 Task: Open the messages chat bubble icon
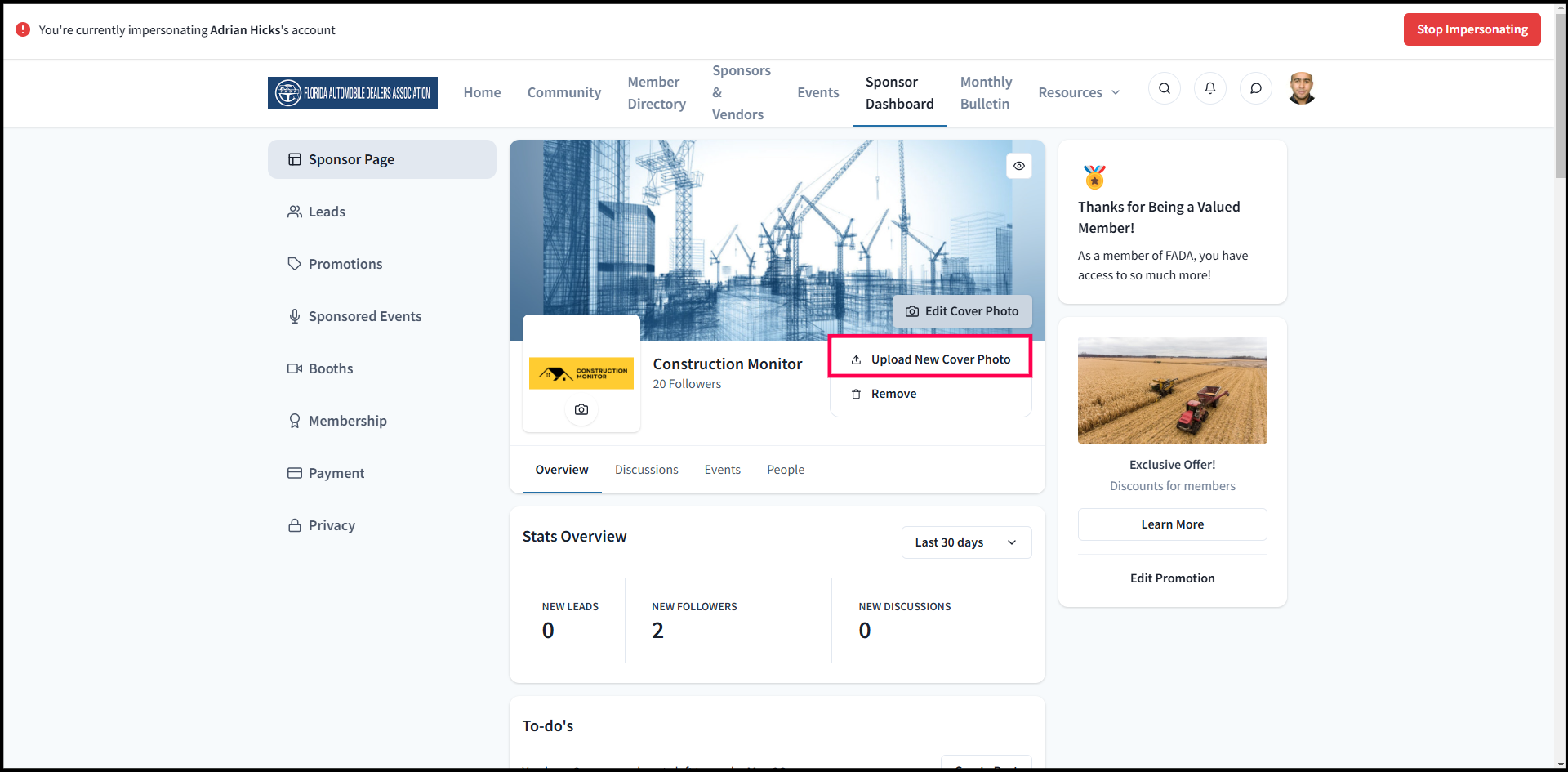point(1256,88)
